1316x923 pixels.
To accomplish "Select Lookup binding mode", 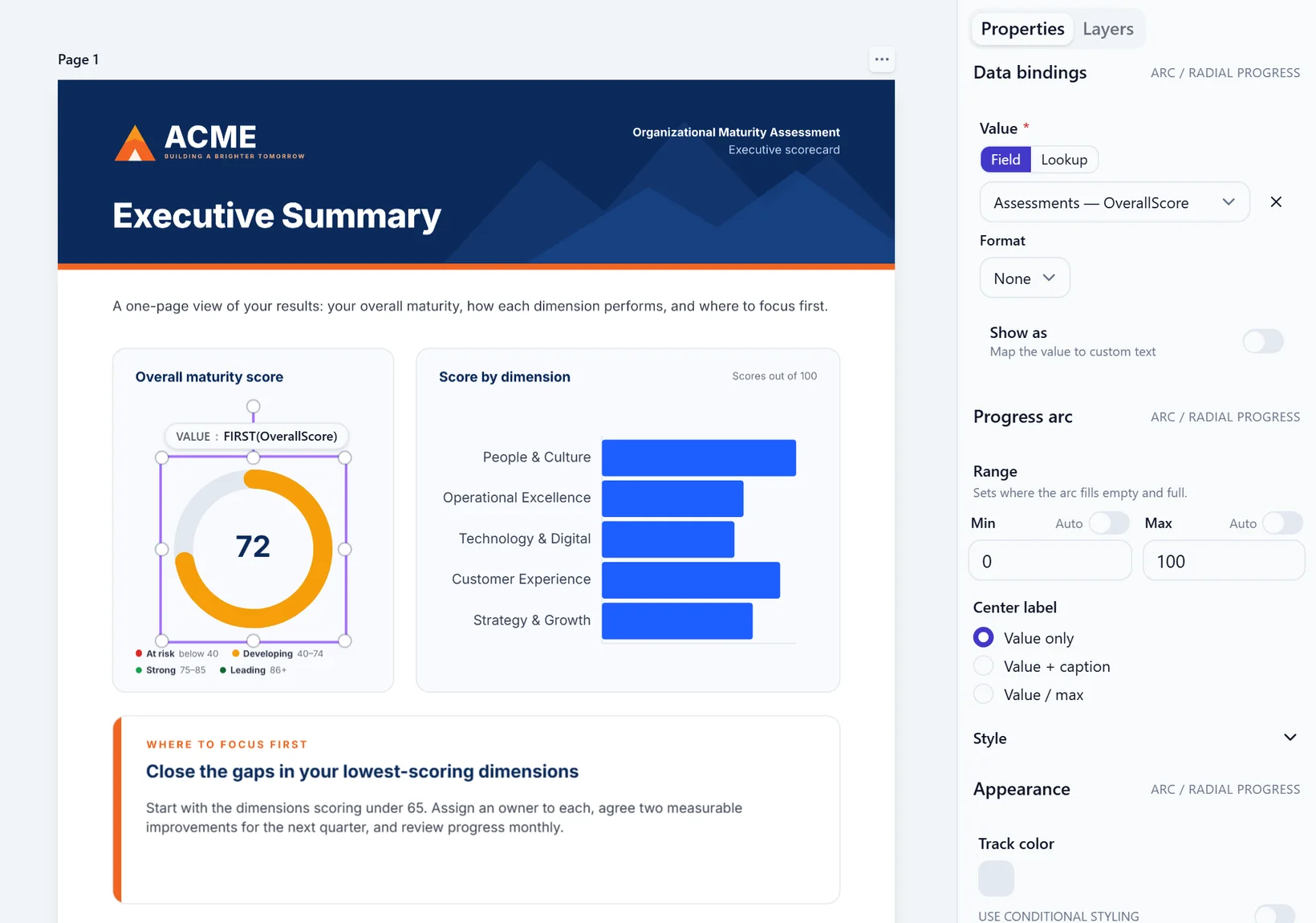I will coord(1064,160).
